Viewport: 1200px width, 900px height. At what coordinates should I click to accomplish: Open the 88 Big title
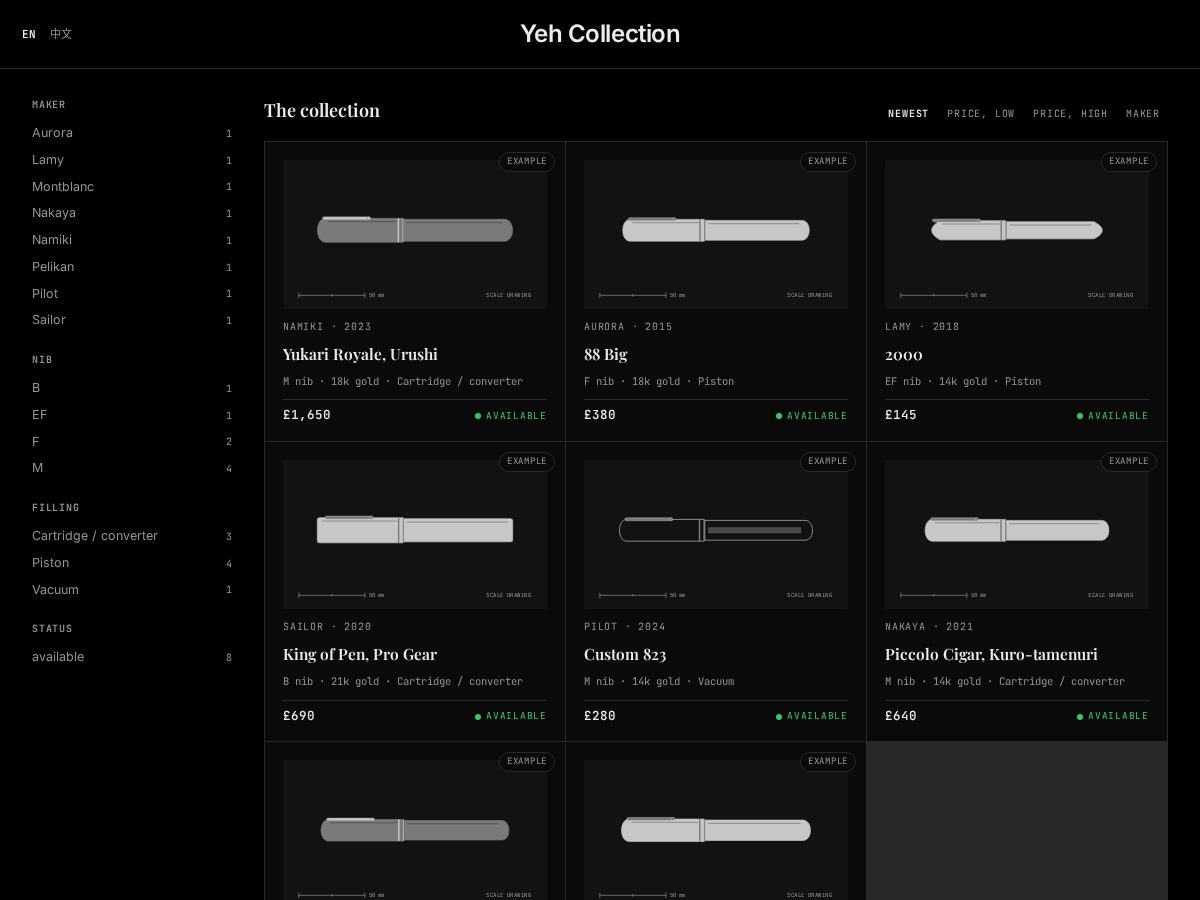606,354
